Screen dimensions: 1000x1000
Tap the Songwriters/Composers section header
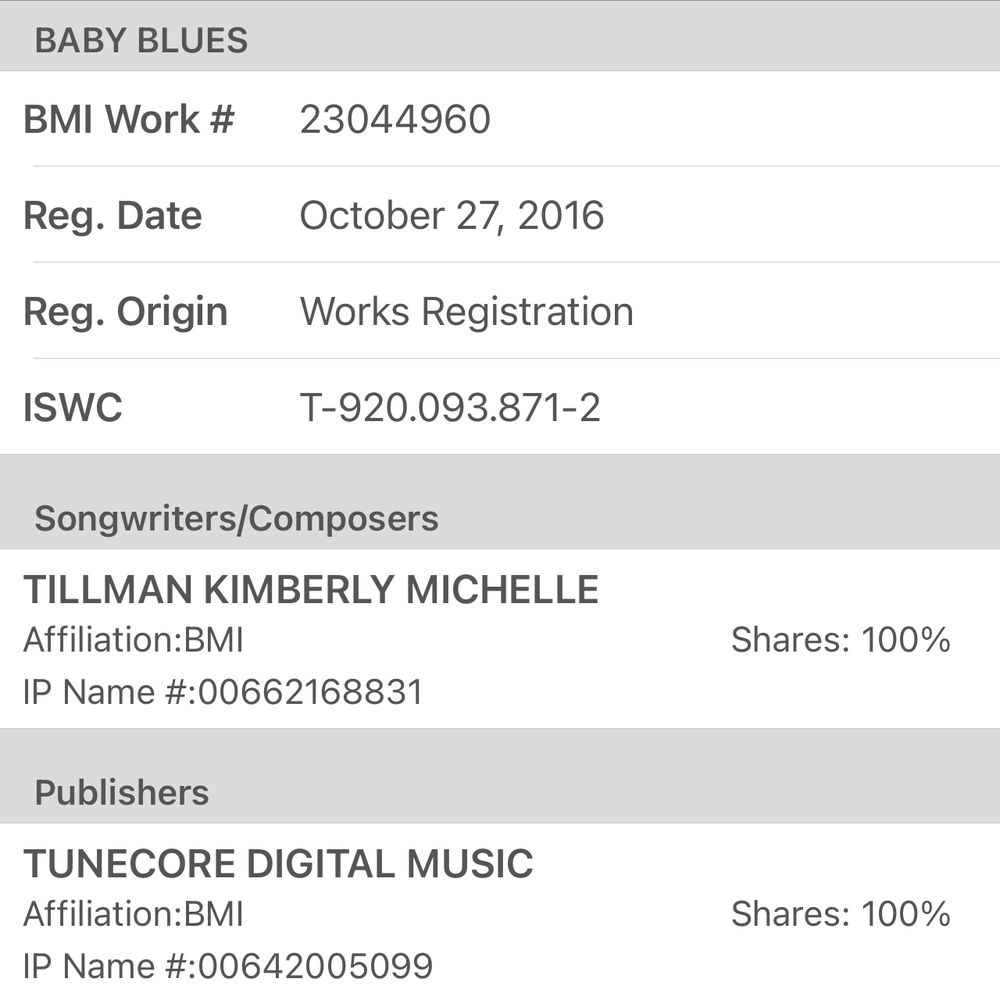(x=236, y=519)
